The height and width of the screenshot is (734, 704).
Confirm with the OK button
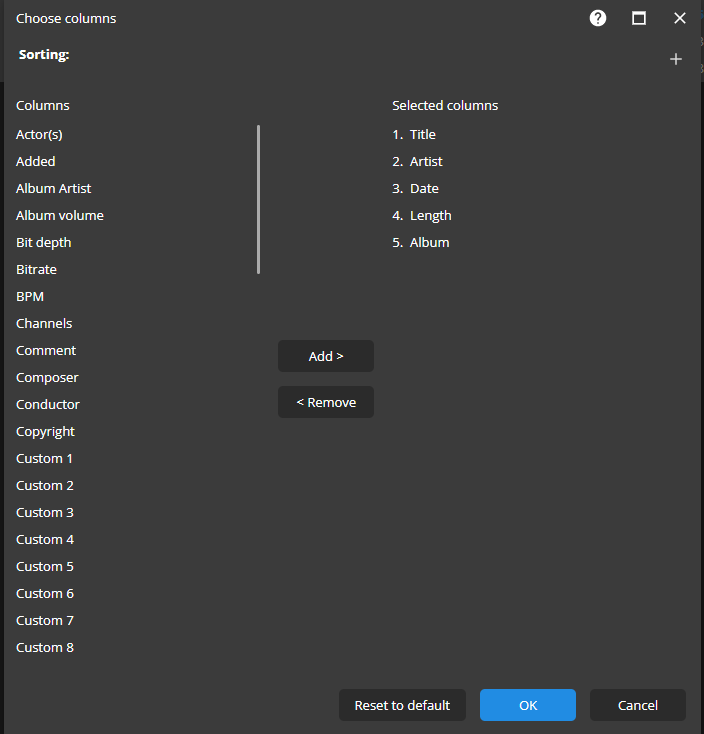528,705
